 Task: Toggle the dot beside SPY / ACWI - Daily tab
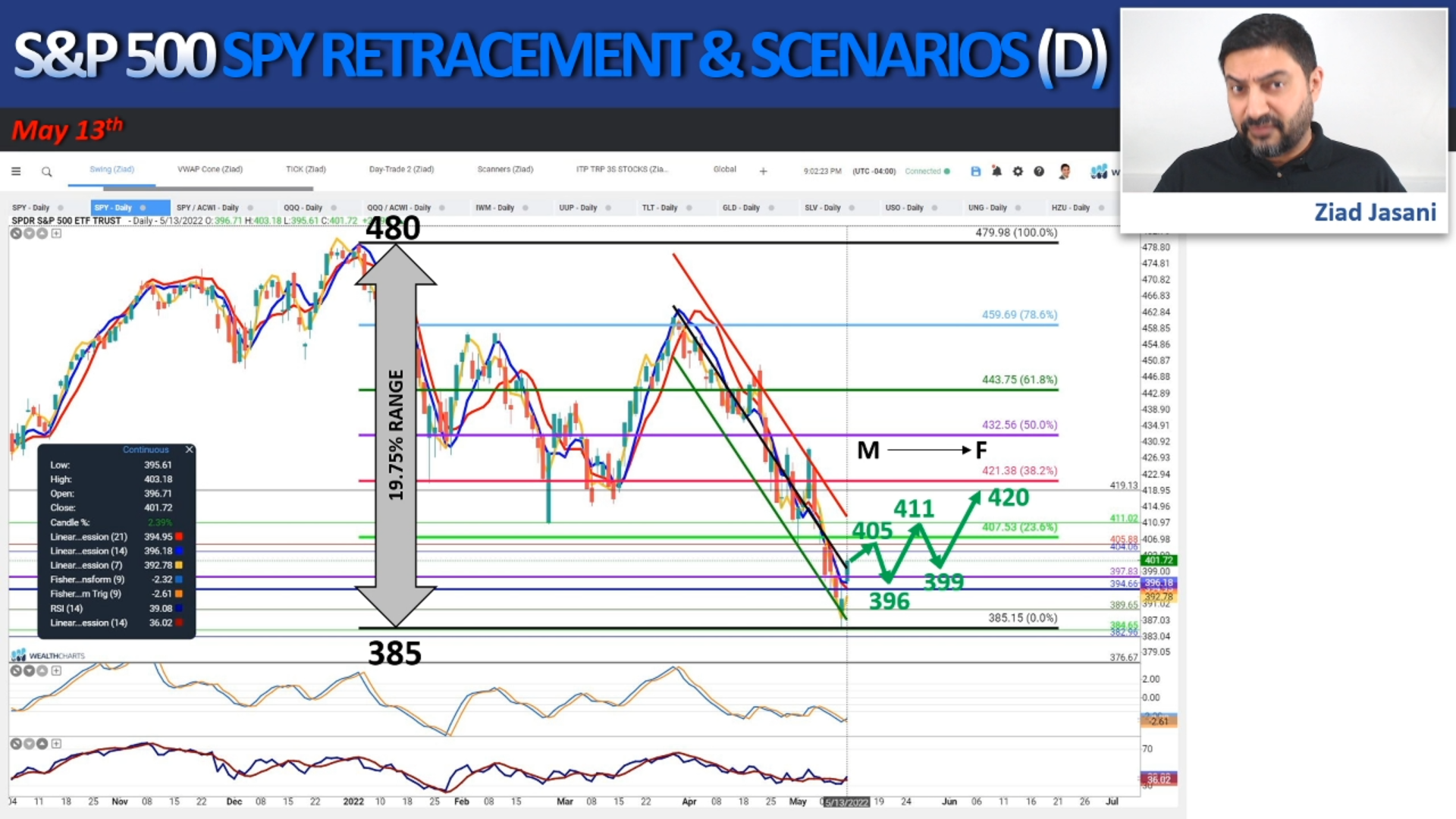pos(250,208)
